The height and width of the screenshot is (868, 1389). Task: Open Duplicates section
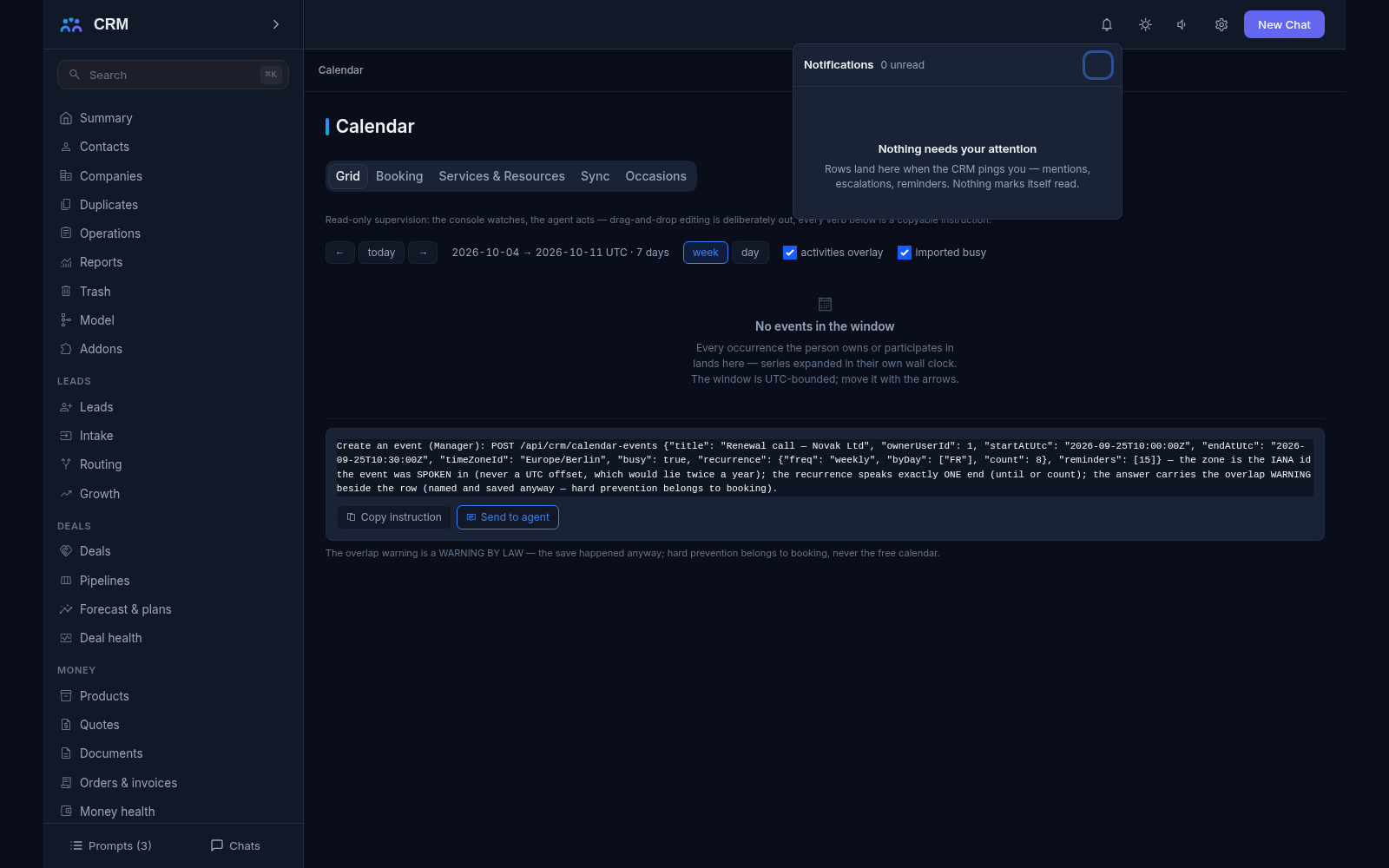(173, 205)
